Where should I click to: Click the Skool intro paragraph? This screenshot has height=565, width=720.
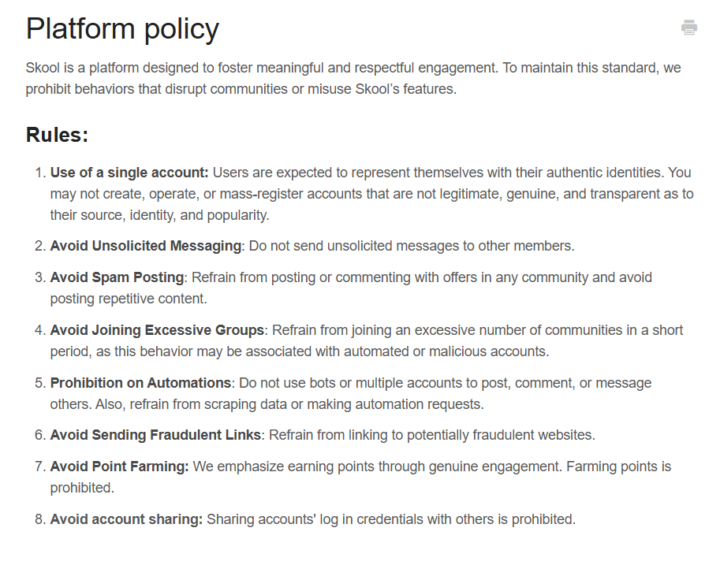353,78
